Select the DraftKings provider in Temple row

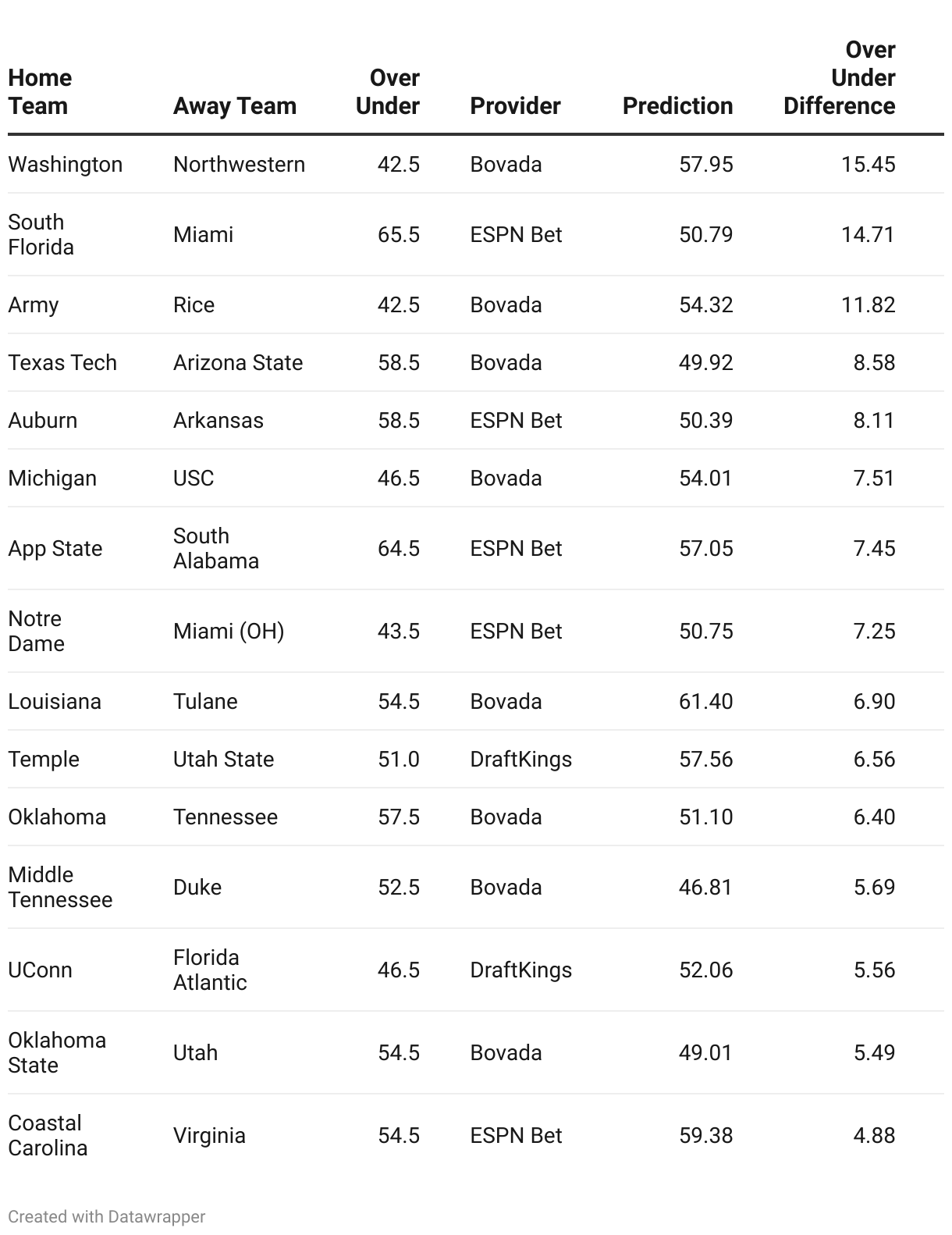[x=520, y=760]
